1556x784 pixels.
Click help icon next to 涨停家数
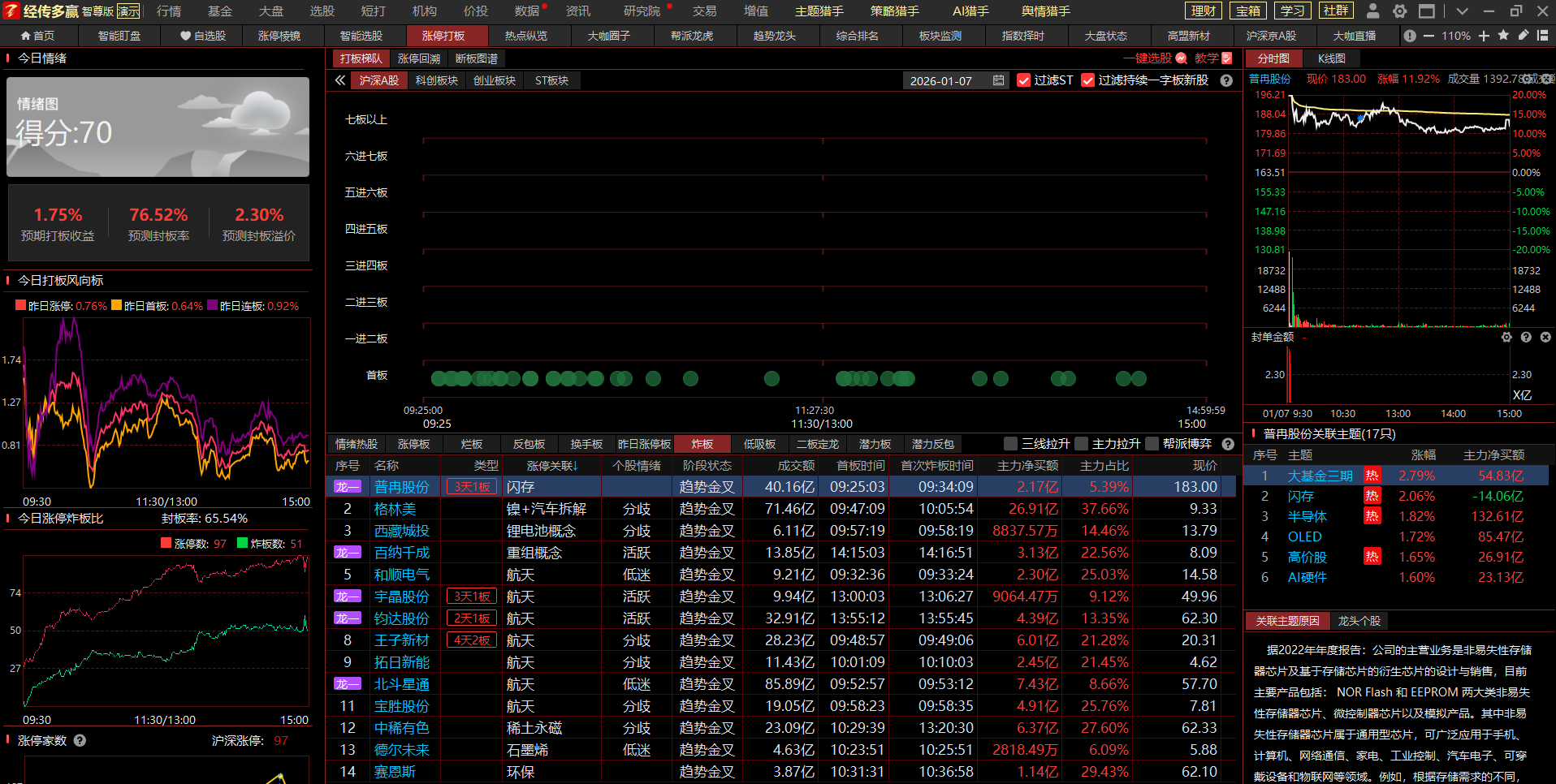point(80,740)
